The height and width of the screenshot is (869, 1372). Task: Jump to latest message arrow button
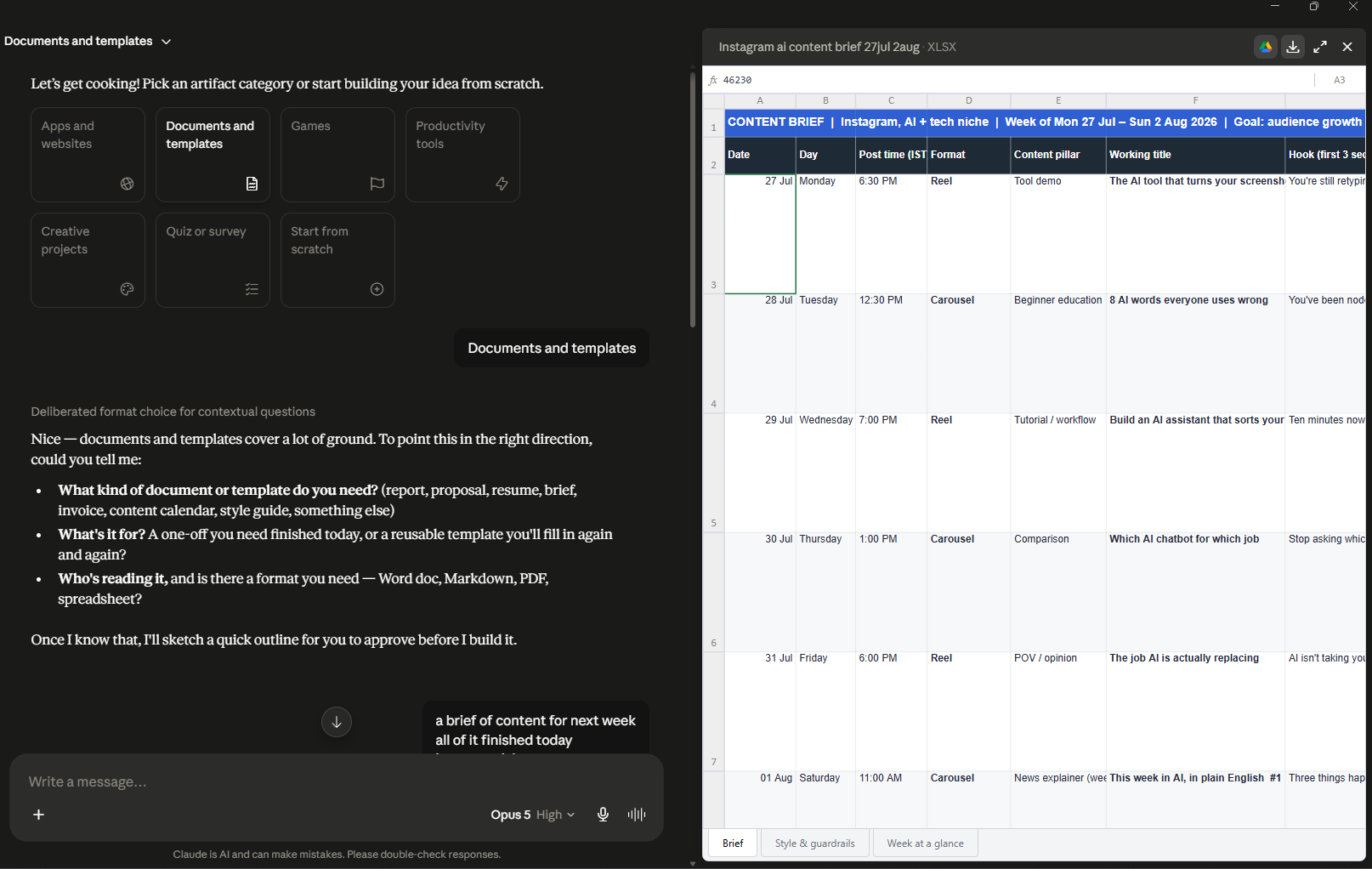point(337,722)
